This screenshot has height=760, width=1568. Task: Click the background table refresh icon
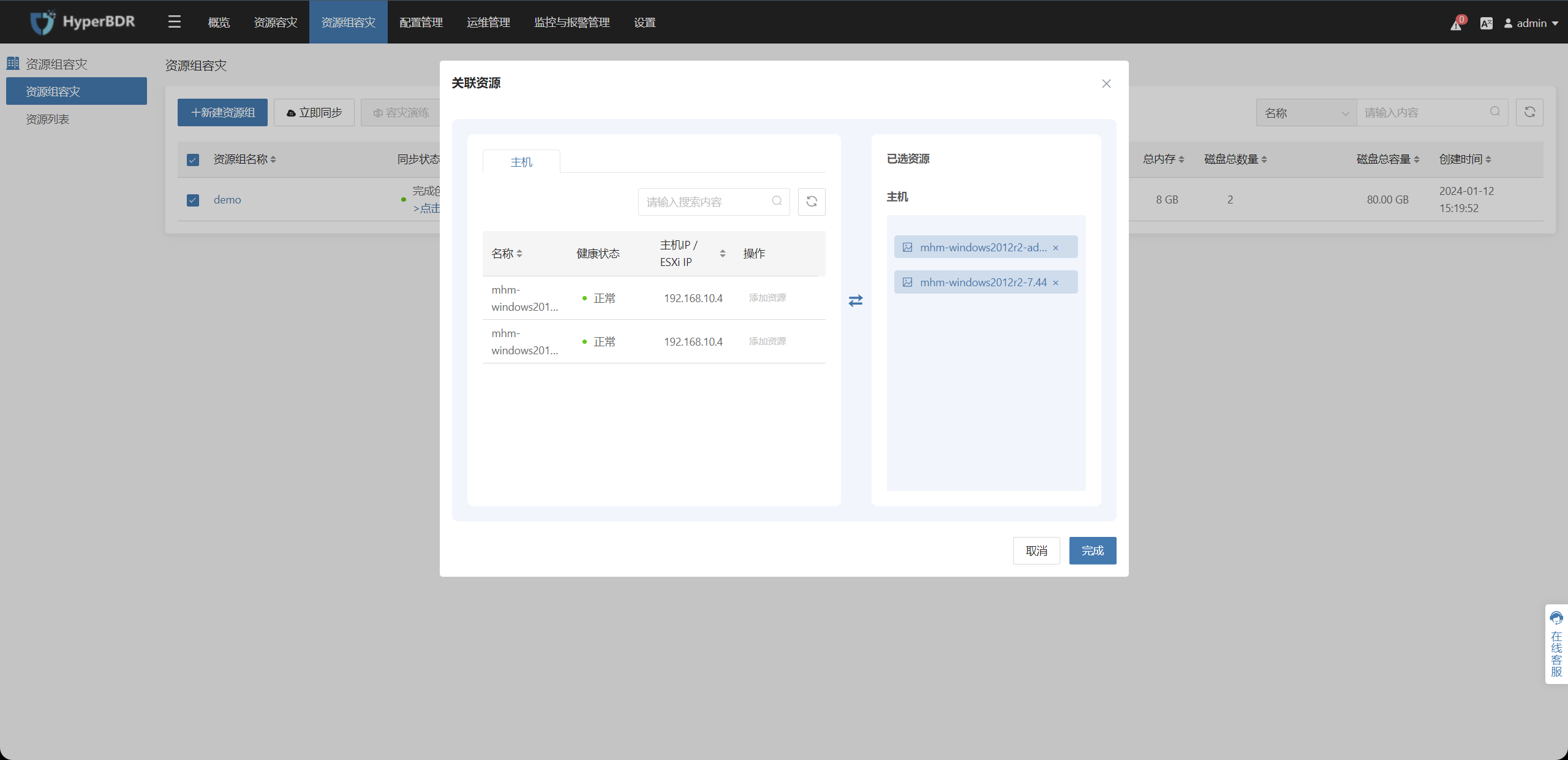[x=1529, y=112]
